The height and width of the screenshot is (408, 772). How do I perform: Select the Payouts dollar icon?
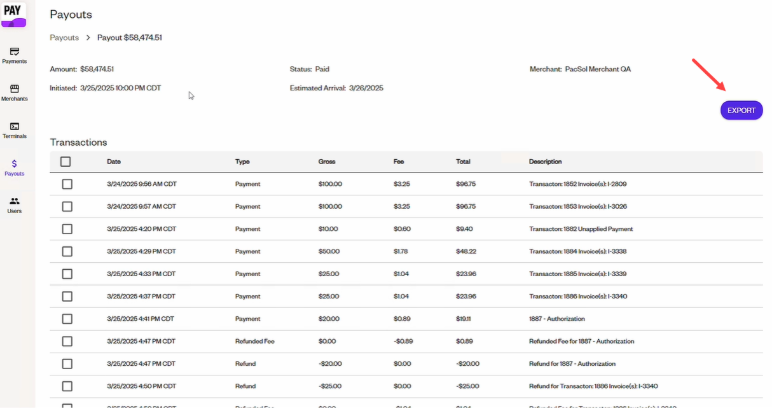14,163
